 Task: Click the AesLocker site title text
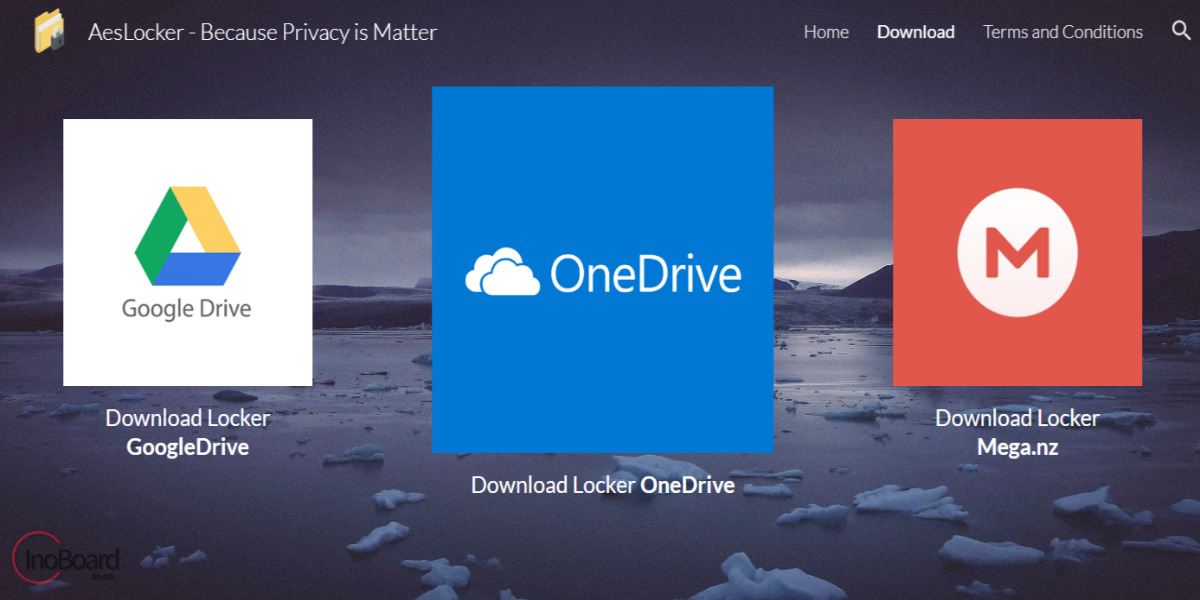tap(263, 32)
